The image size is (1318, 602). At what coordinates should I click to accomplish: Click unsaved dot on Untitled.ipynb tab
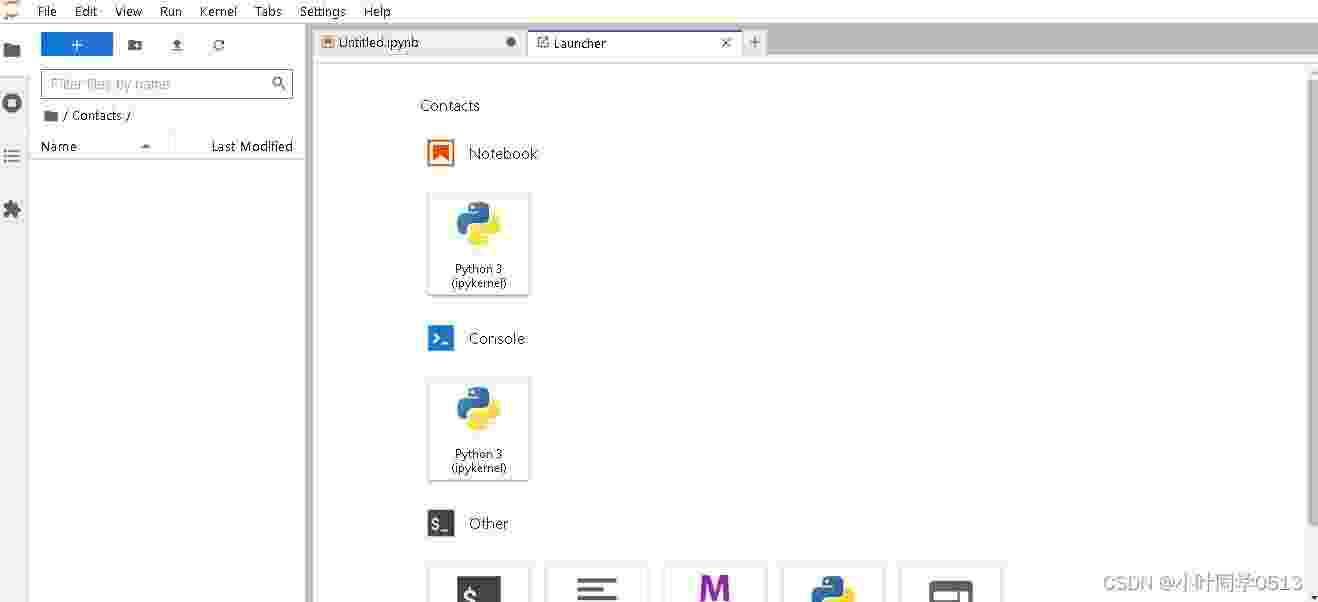pyautogui.click(x=511, y=43)
